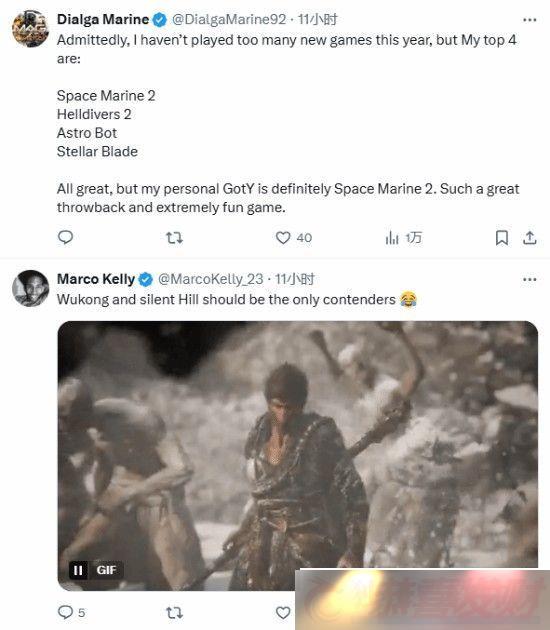Viewport: 550px width, 630px height.
Task: Bookmark Dialga Marine's tweet
Action: pyautogui.click(x=501, y=238)
